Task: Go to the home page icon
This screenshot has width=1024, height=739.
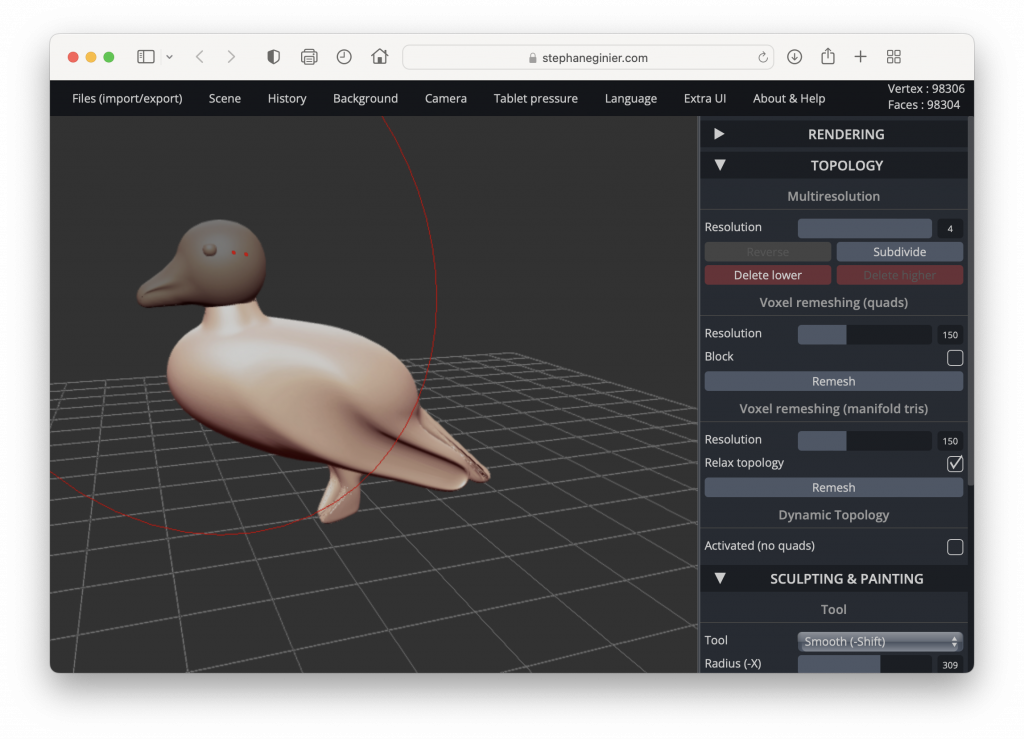Action: (x=379, y=57)
